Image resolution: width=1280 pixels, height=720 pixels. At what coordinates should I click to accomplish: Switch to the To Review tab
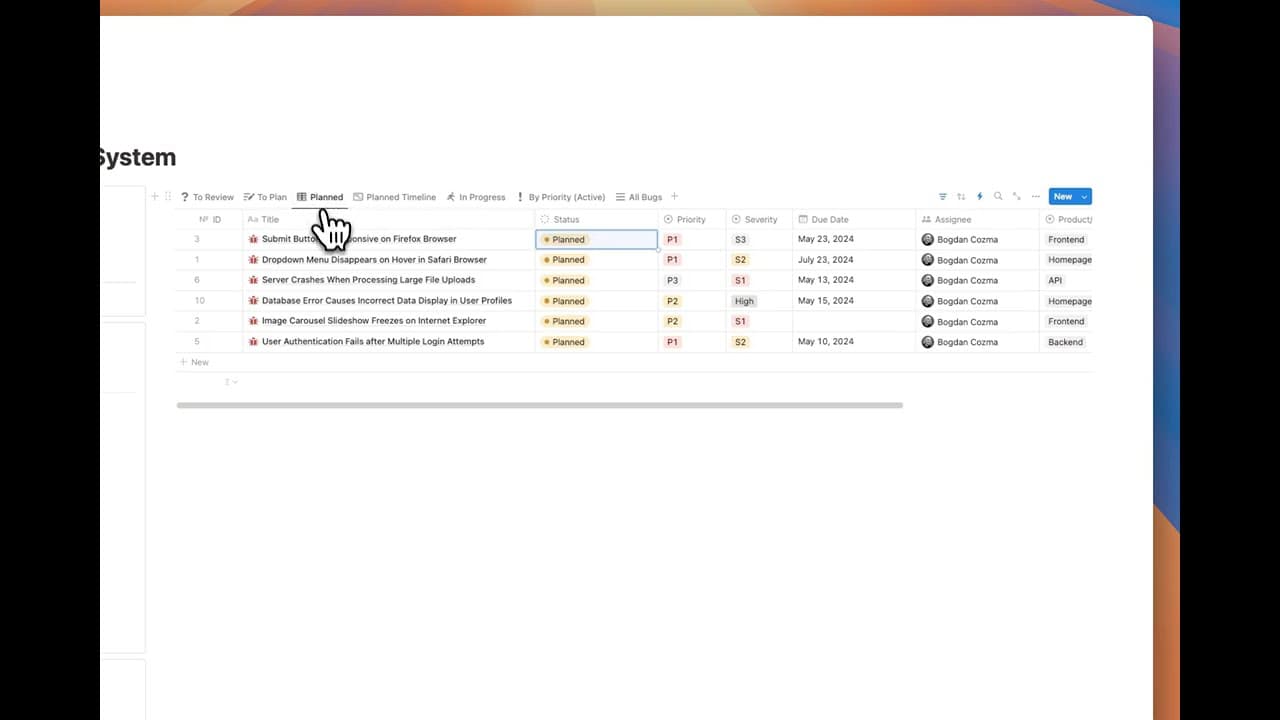207,197
